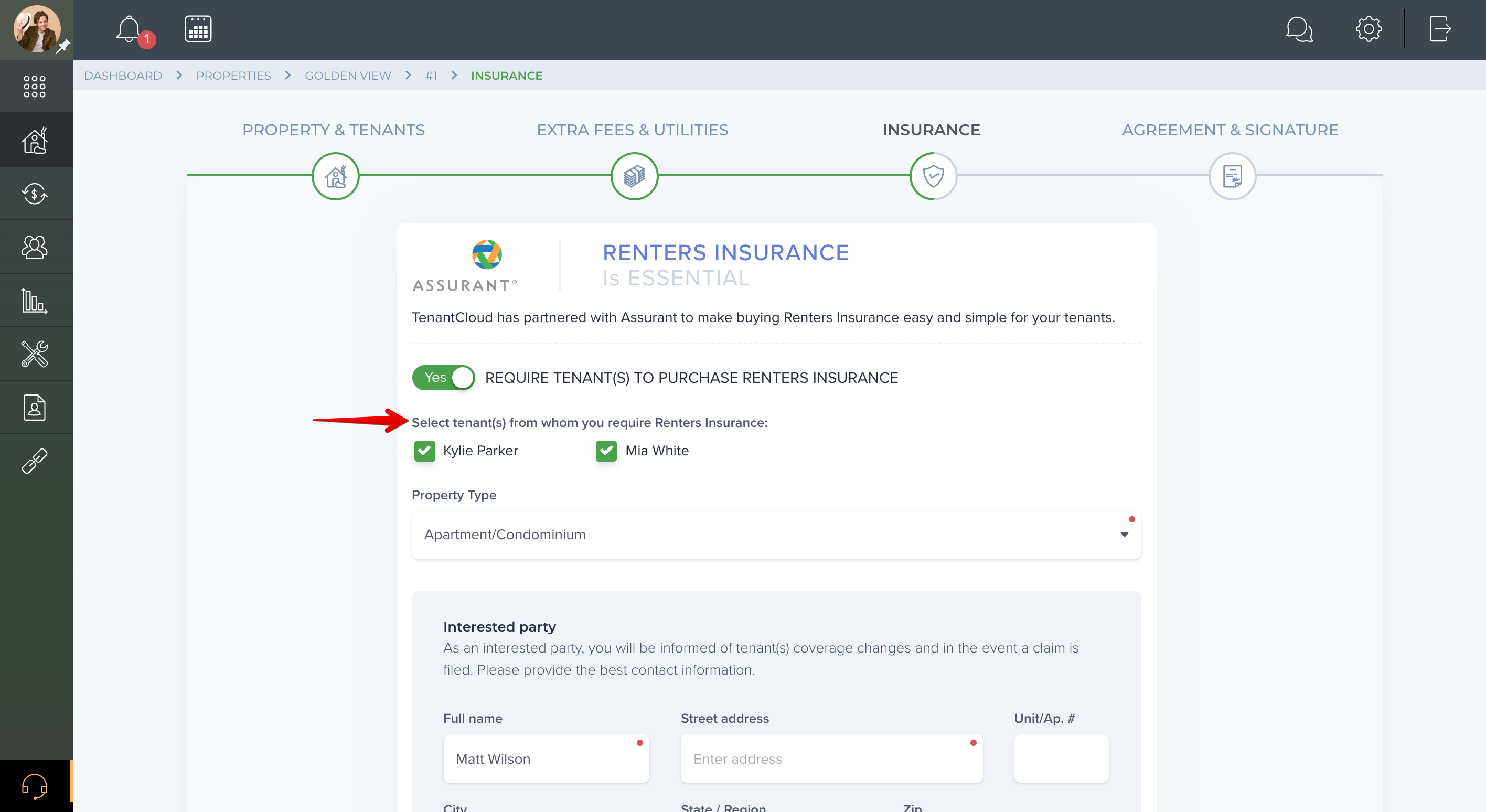Click the Insurance shield step circle
Image resolution: width=1486 pixels, height=812 pixels.
click(933, 176)
